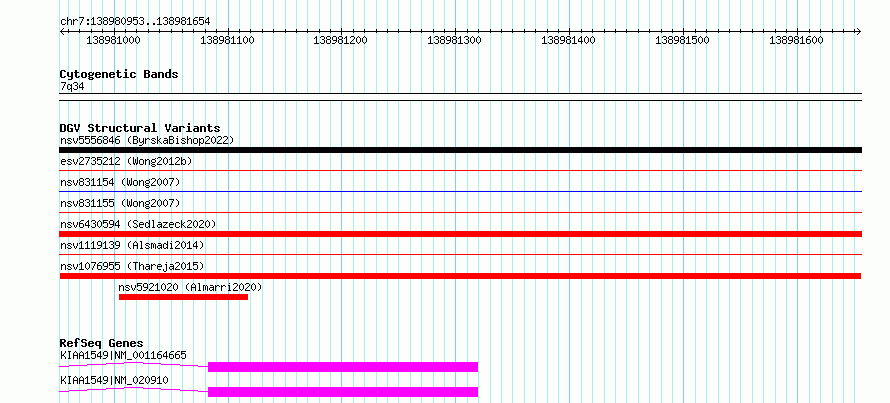Screen dimensions: 890x403
Task: Click ruler coordinate 138981200
Action: pos(341,40)
